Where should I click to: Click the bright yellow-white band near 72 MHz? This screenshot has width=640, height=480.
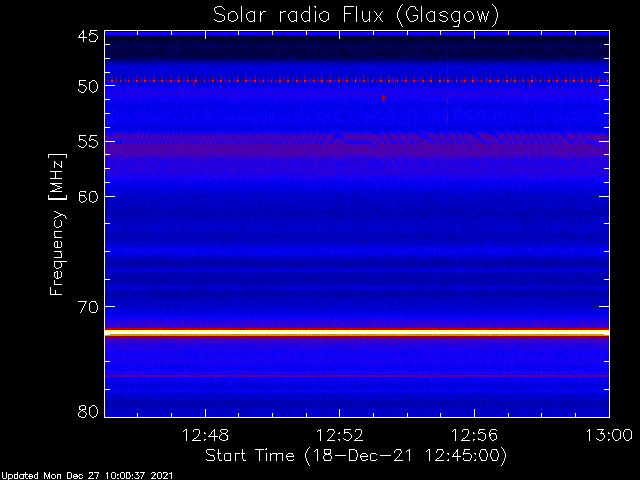pyautogui.click(x=357, y=333)
